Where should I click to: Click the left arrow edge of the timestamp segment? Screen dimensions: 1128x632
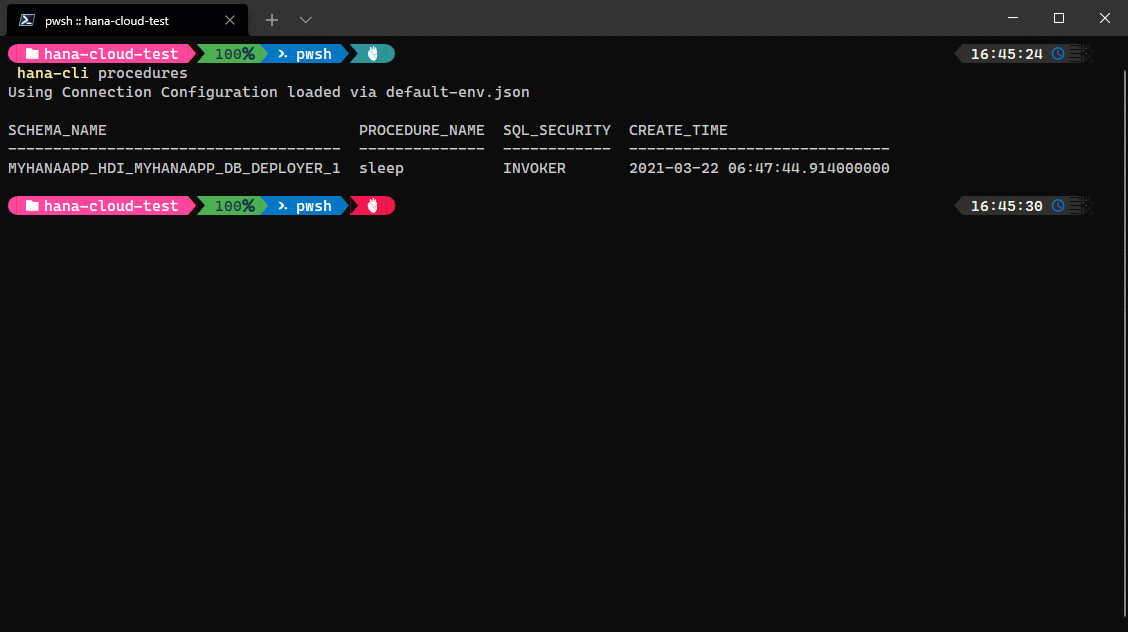pos(958,53)
